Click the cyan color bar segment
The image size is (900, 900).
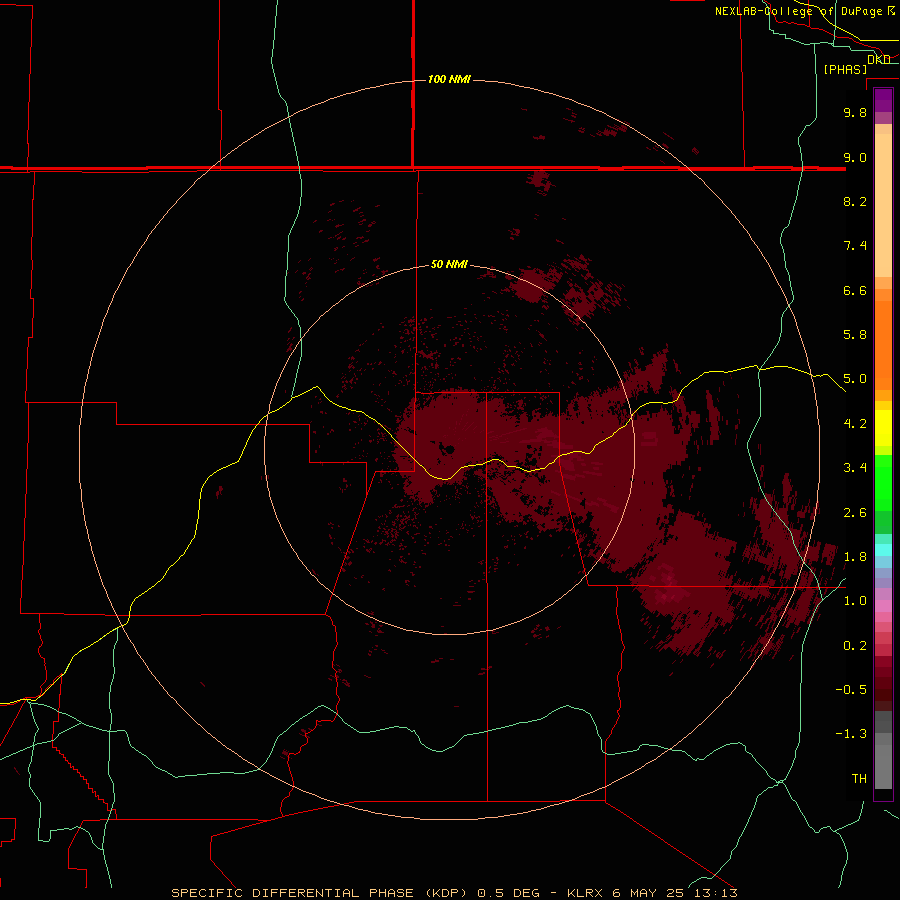coord(883,550)
